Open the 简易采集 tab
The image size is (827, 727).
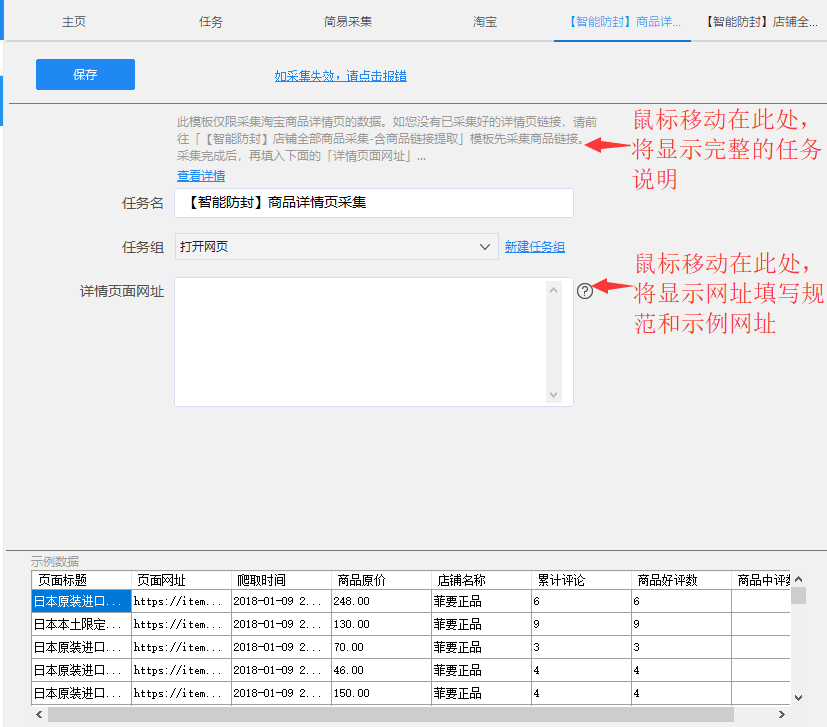point(348,22)
